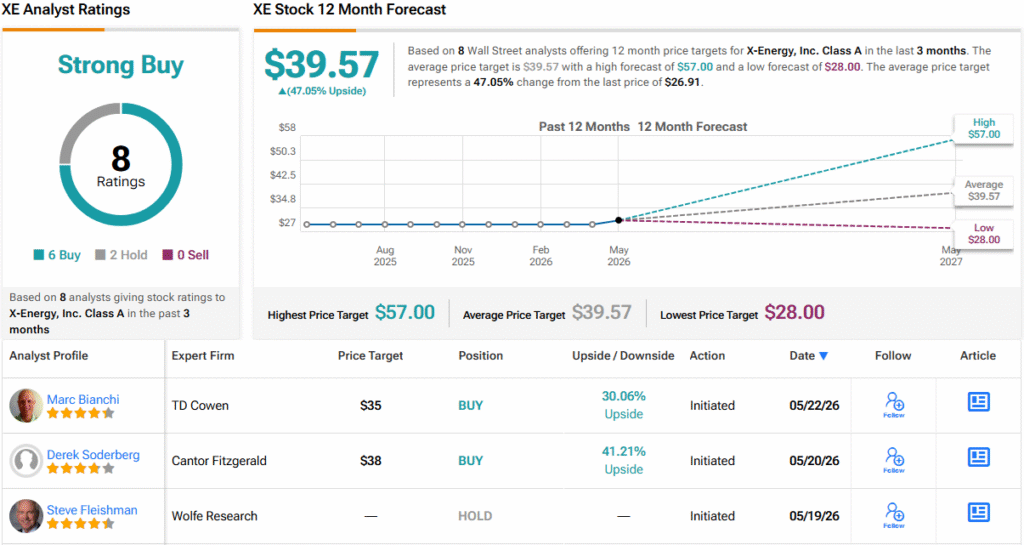Click the Past 12 Months chart label
This screenshot has height=545, width=1024.
584,127
